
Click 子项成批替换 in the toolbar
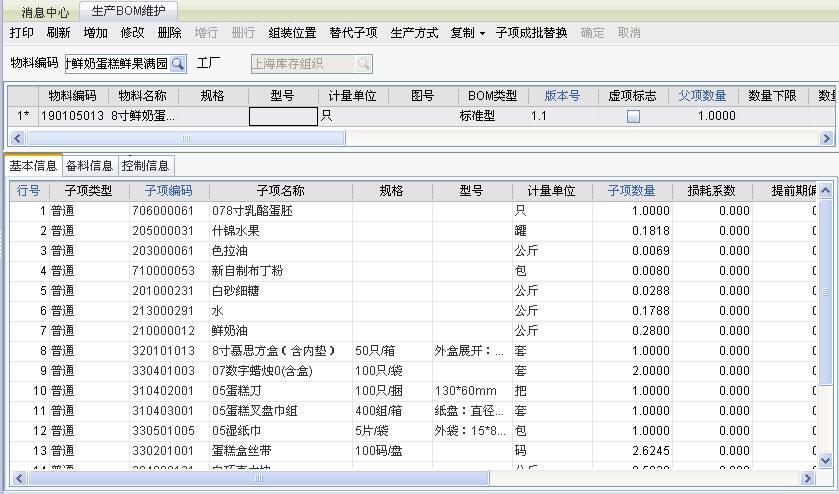point(531,33)
